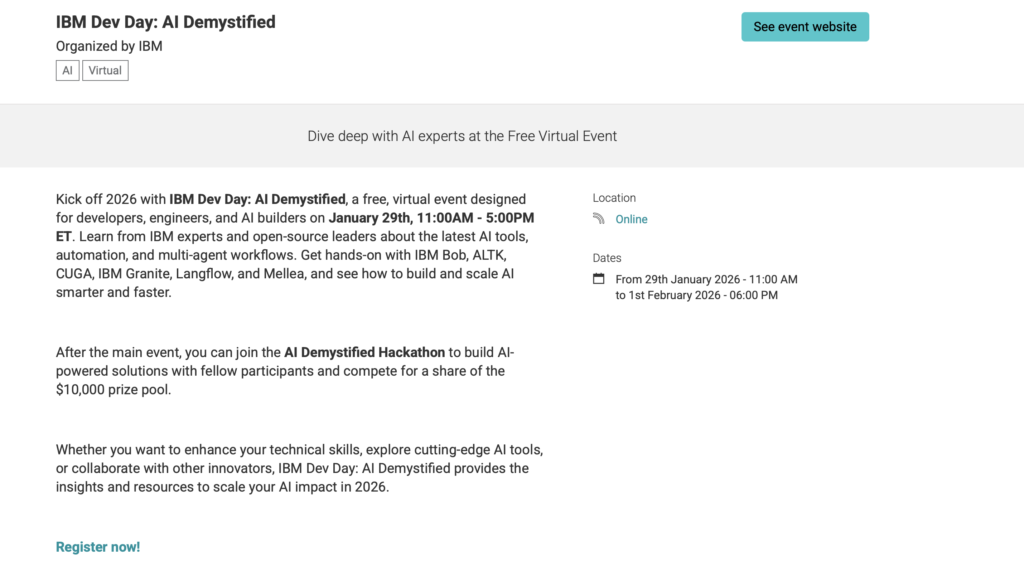Click the calendar icon beside the dates
The width and height of the screenshot is (1024, 576).
[x=599, y=279]
